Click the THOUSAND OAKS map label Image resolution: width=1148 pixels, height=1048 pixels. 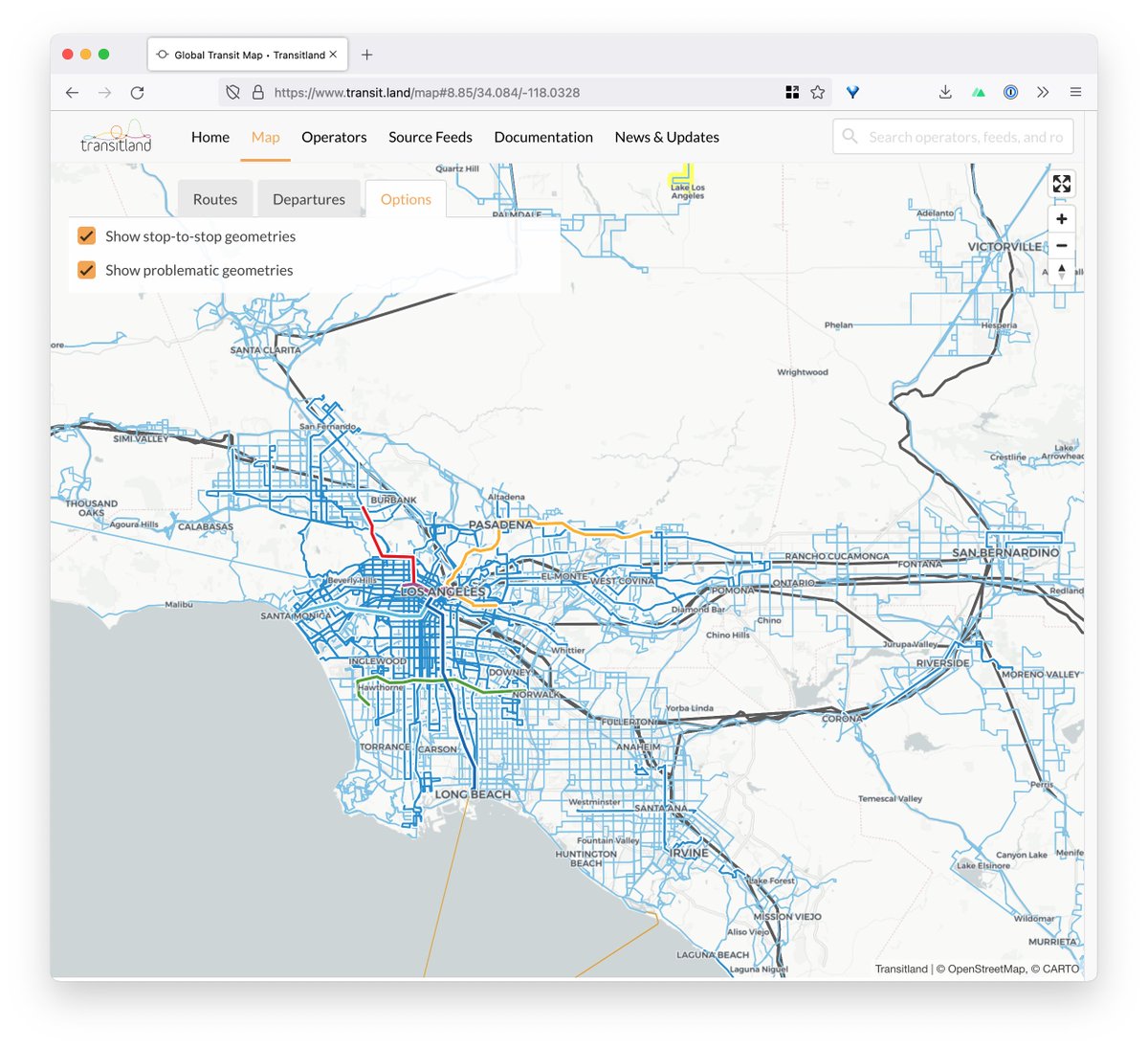[92, 508]
